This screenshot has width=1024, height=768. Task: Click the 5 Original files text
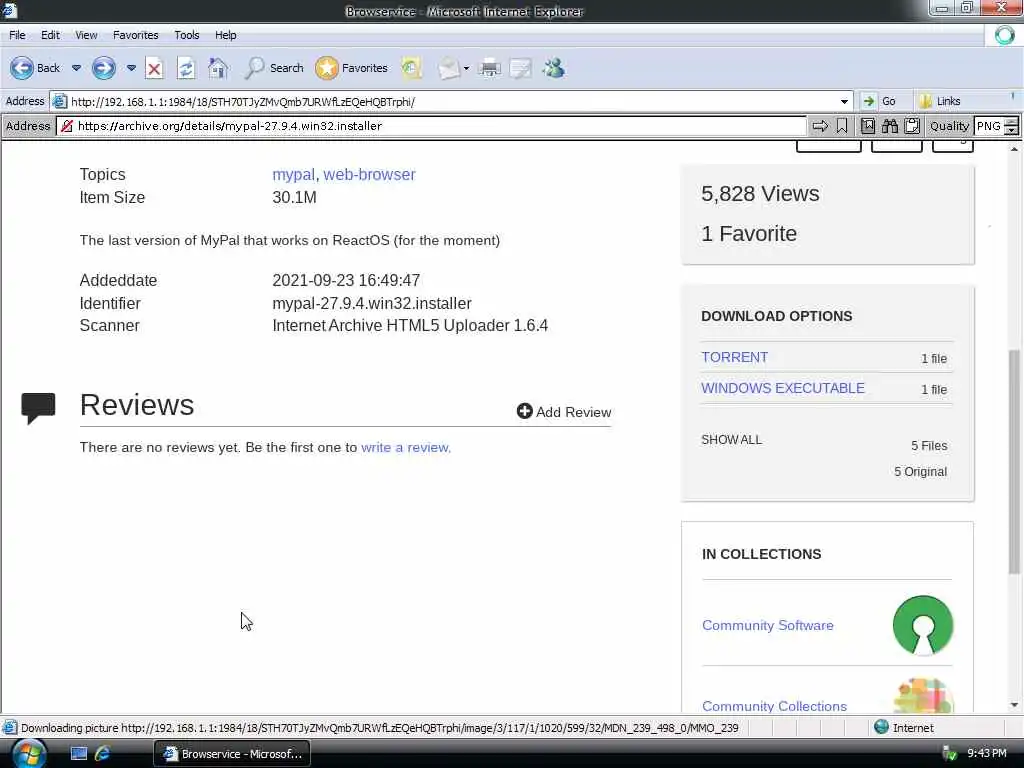(920, 472)
